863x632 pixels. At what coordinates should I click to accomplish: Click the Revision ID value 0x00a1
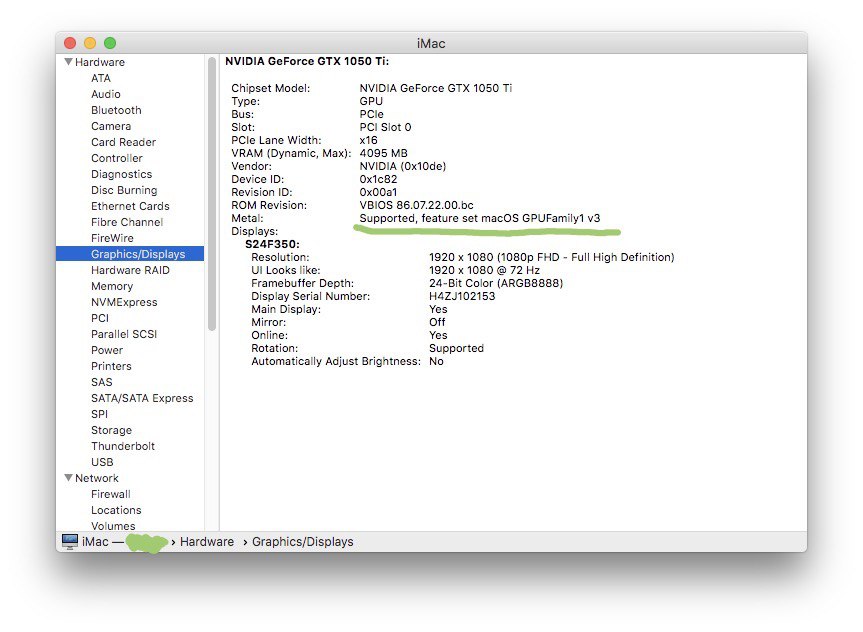(378, 192)
